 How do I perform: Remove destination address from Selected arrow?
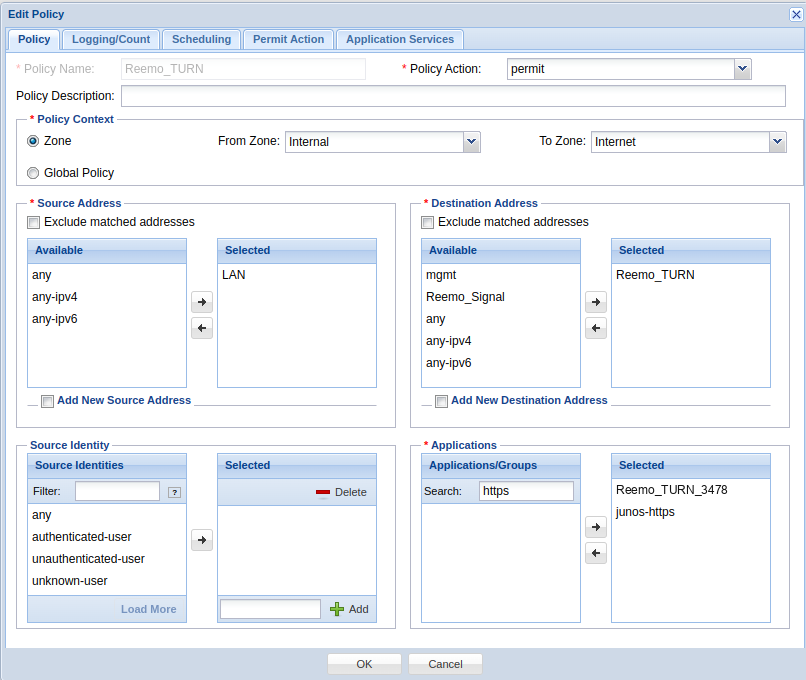(596, 328)
